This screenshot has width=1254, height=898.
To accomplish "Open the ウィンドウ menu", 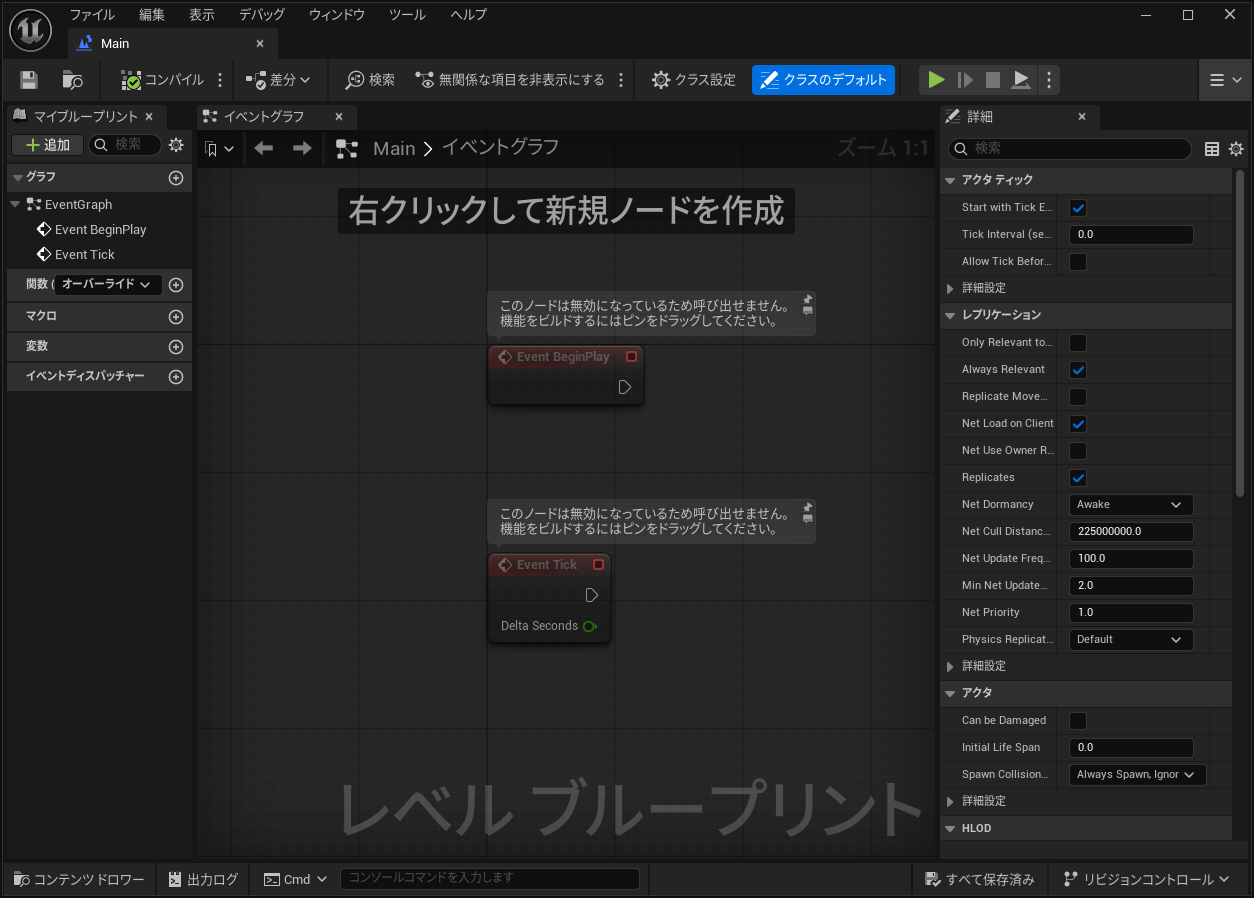I will 337,15.
